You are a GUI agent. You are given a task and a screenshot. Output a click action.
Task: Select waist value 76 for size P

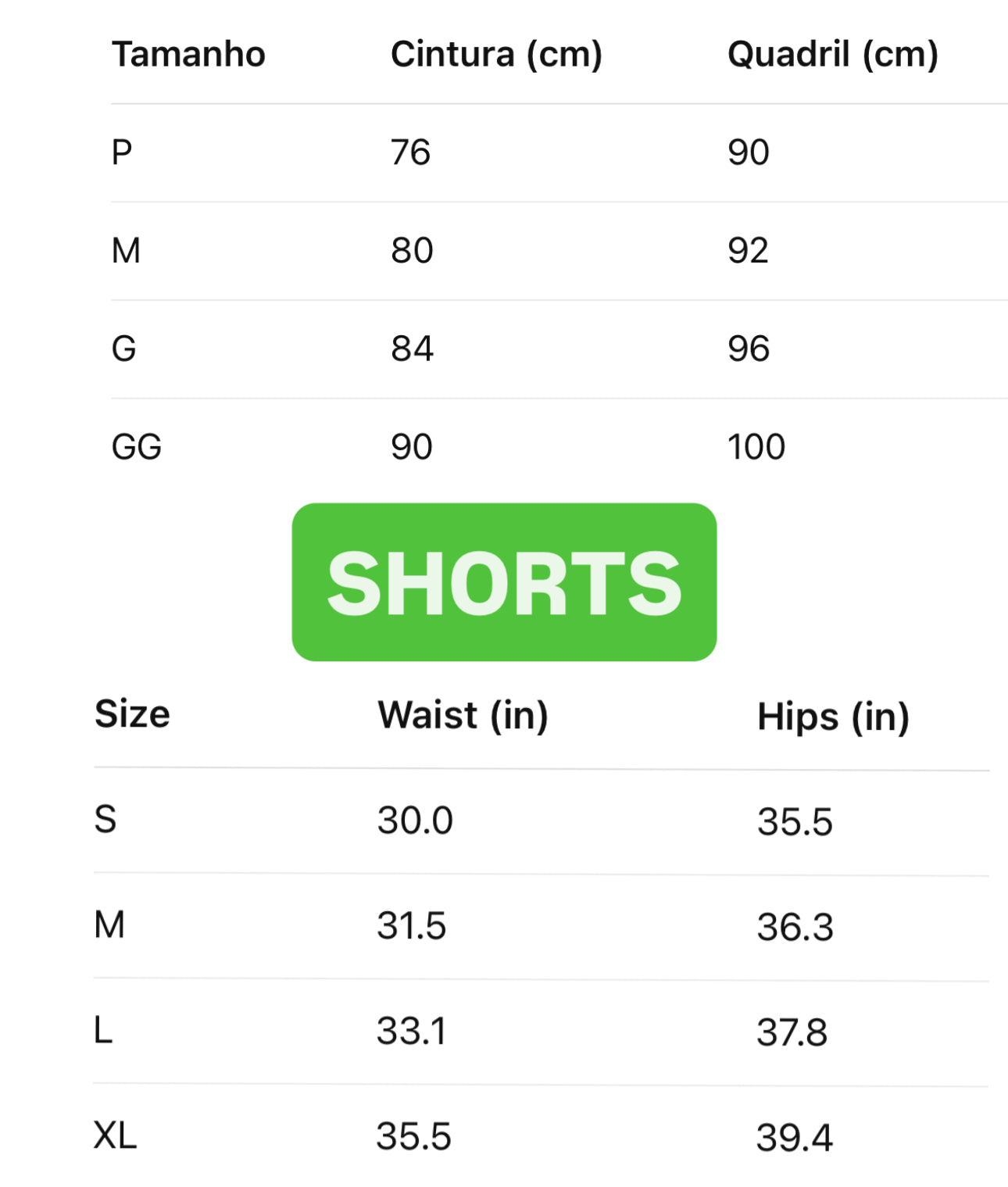pos(411,152)
